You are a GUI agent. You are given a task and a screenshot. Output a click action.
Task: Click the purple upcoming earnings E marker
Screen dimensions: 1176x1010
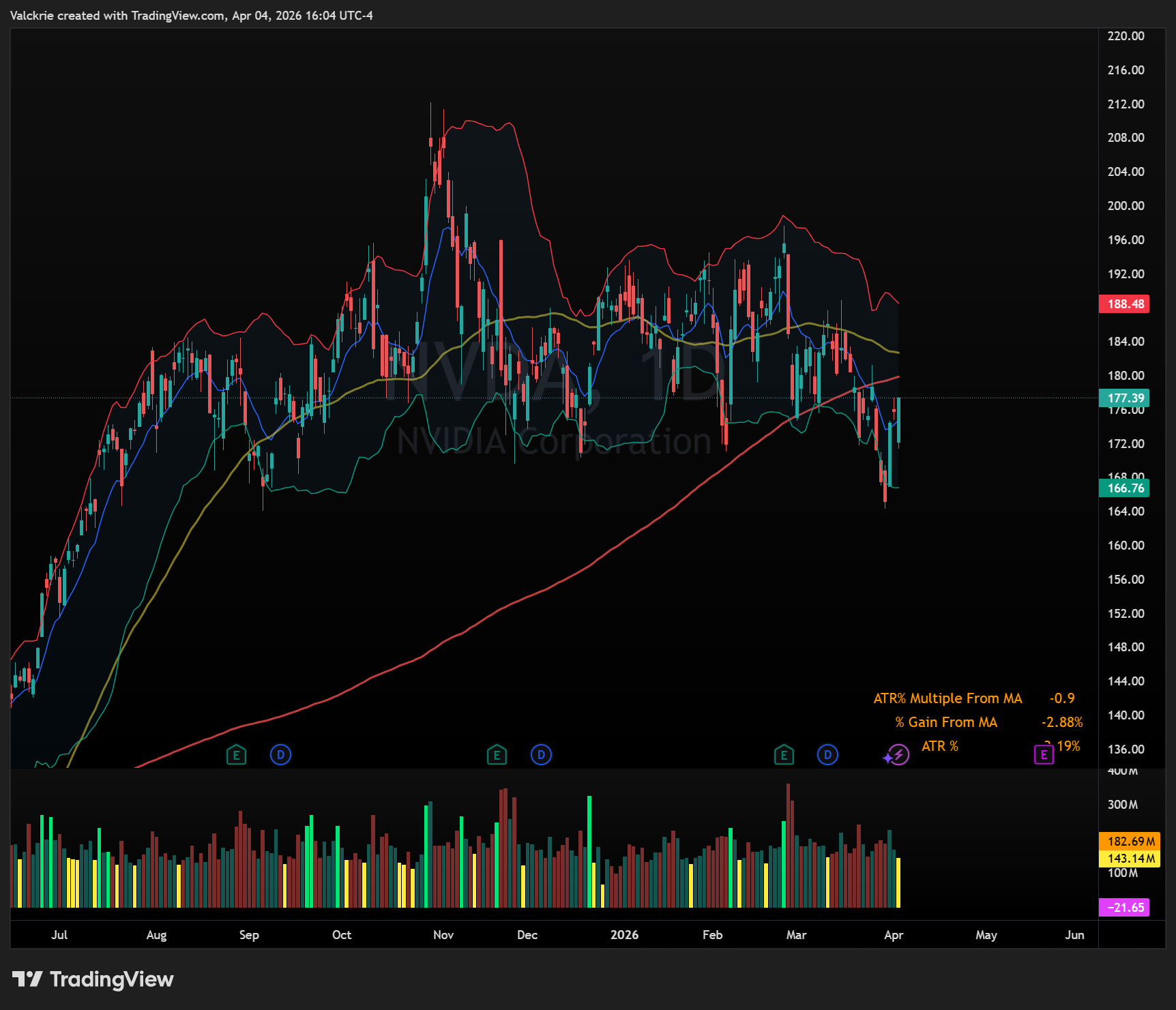tap(1044, 755)
